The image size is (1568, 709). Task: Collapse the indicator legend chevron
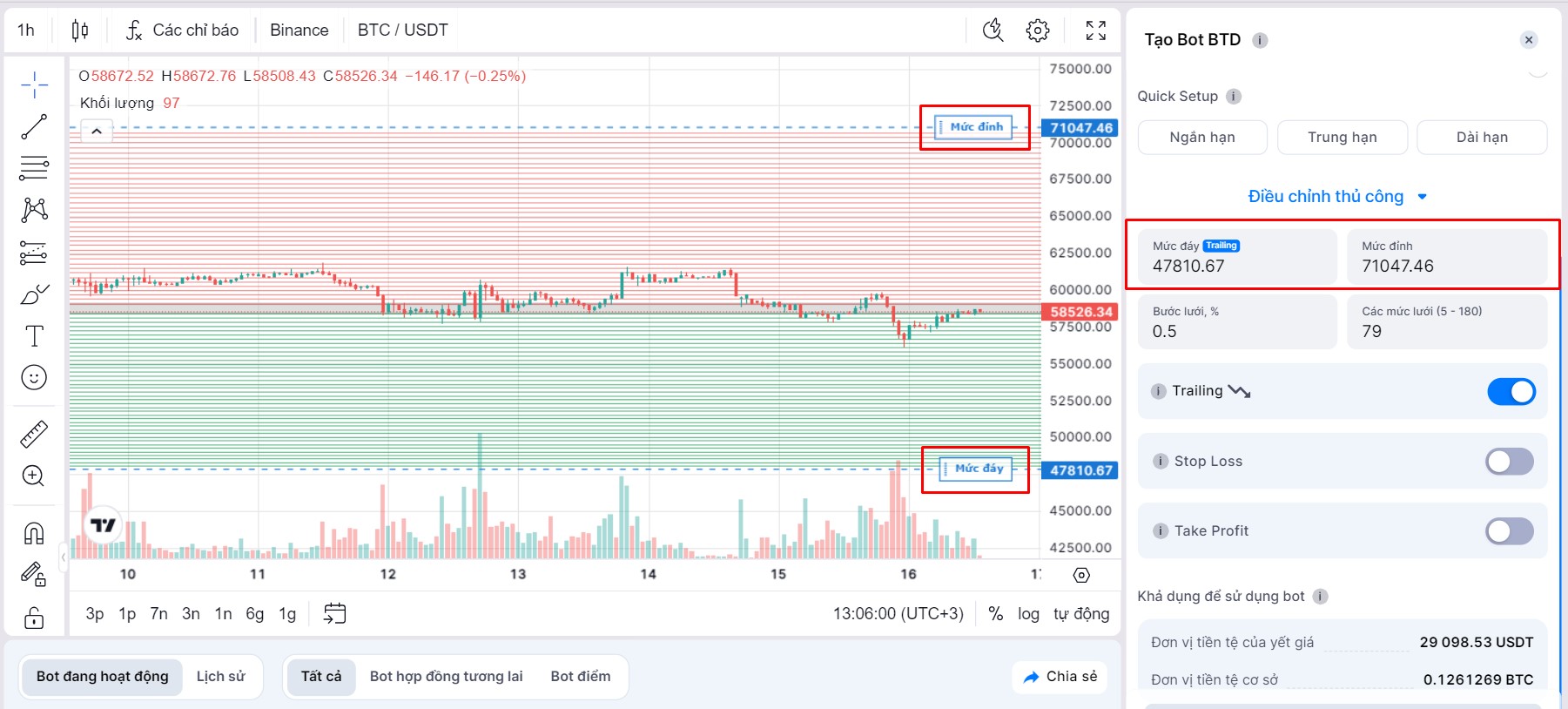(x=97, y=132)
